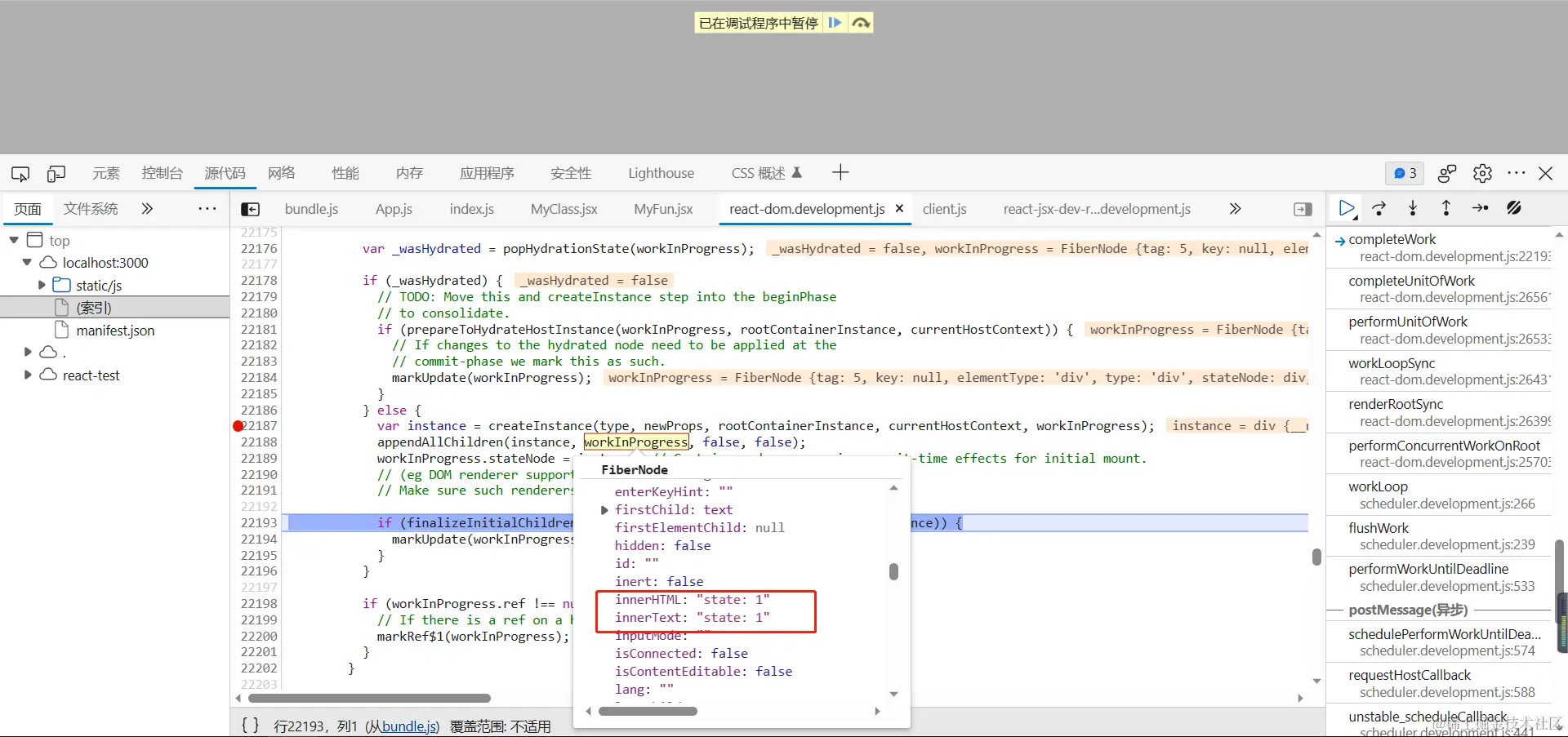Image resolution: width=1568 pixels, height=737 pixels.
Task: Step over next function call
Action: (1379, 208)
